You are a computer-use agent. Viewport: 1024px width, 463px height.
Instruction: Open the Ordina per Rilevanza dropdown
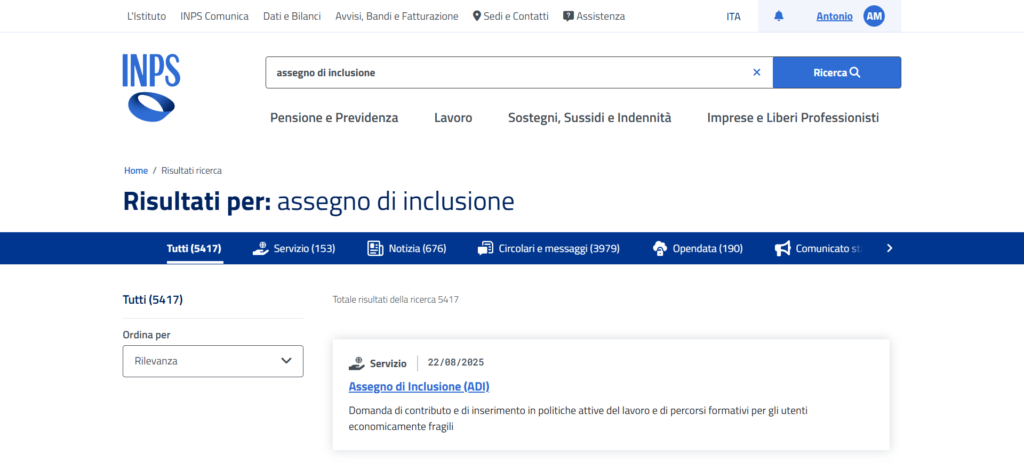click(x=213, y=361)
